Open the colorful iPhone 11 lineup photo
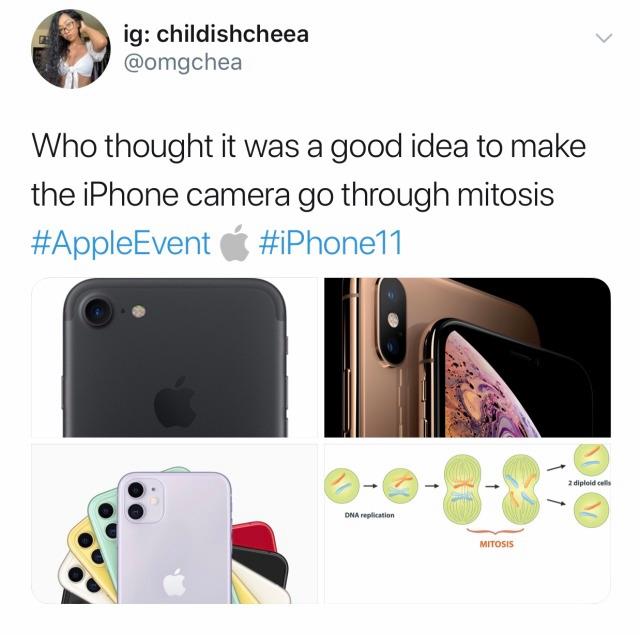 pyautogui.click(x=174, y=524)
